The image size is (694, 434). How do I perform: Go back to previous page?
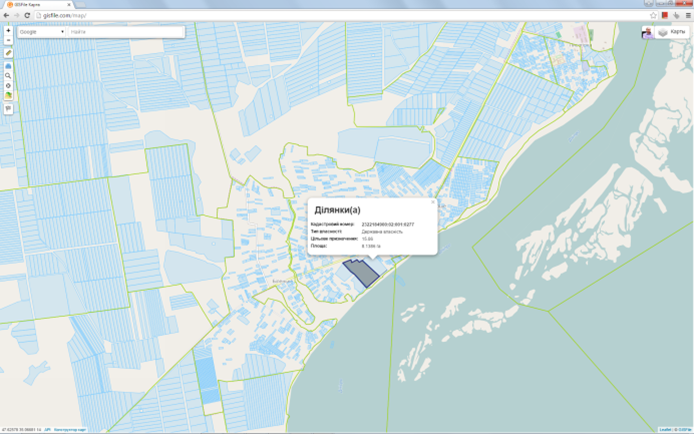(x=7, y=16)
